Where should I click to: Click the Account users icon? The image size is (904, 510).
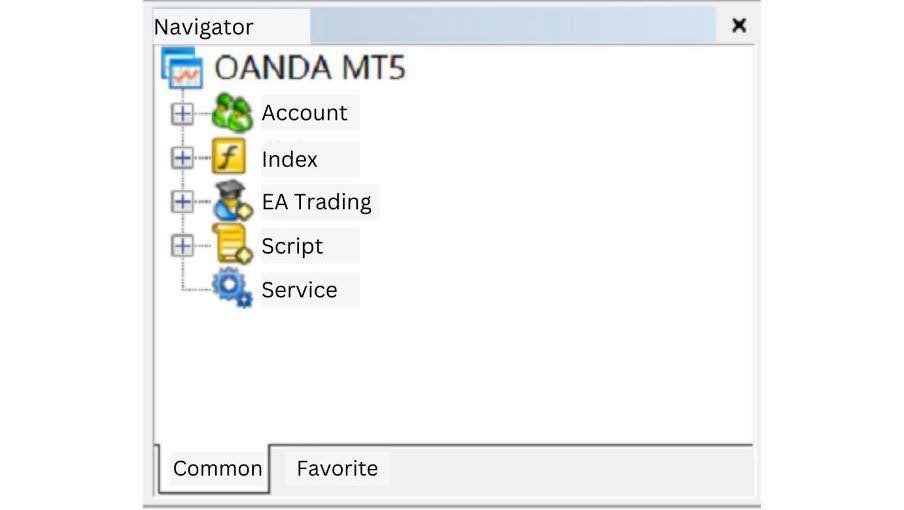pos(232,113)
